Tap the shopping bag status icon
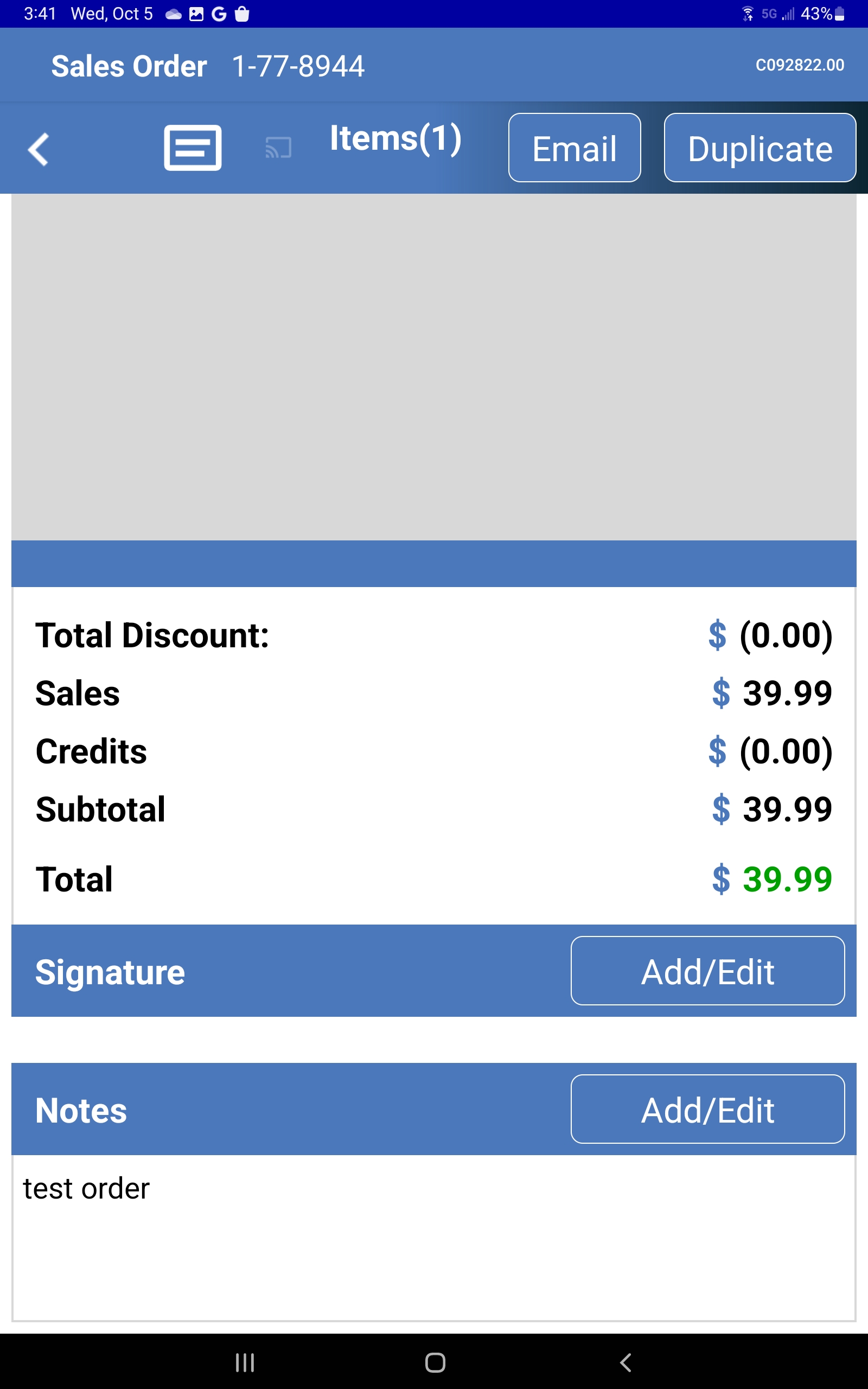The width and height of the screenshot is (868, 1389). click(242, 14)
